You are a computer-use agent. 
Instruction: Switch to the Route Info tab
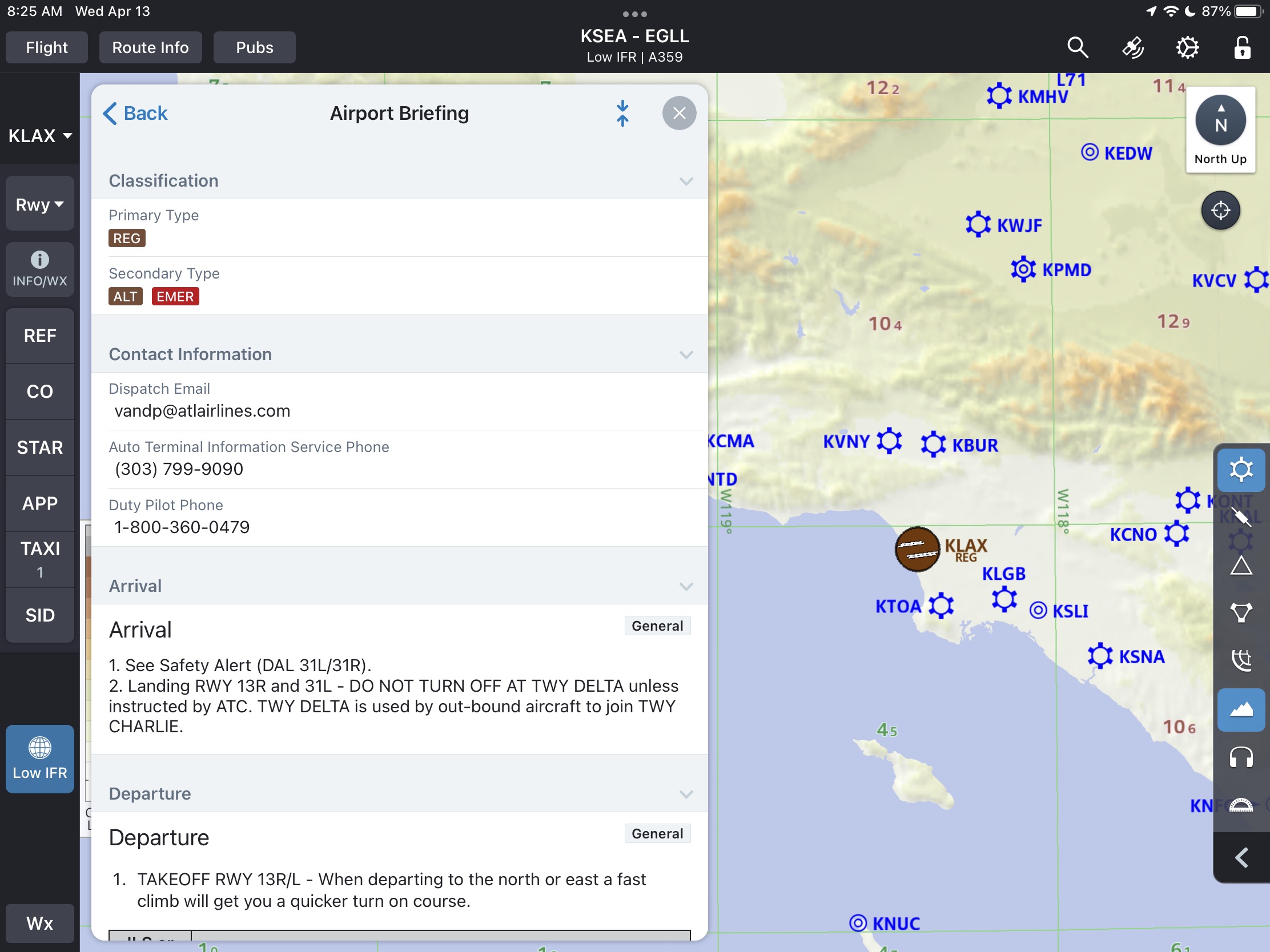[150, 47]
